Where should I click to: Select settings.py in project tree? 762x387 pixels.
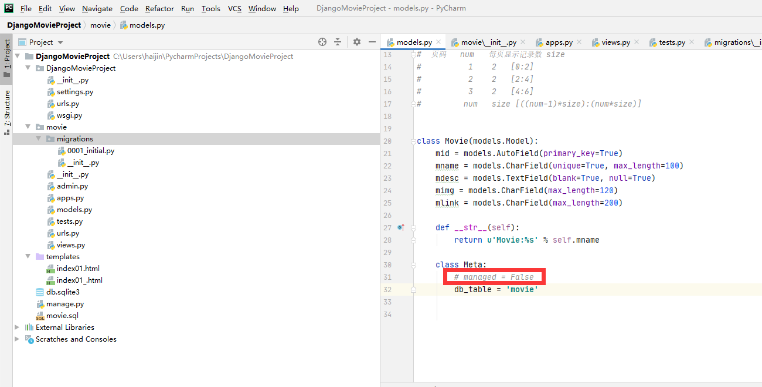70,92
